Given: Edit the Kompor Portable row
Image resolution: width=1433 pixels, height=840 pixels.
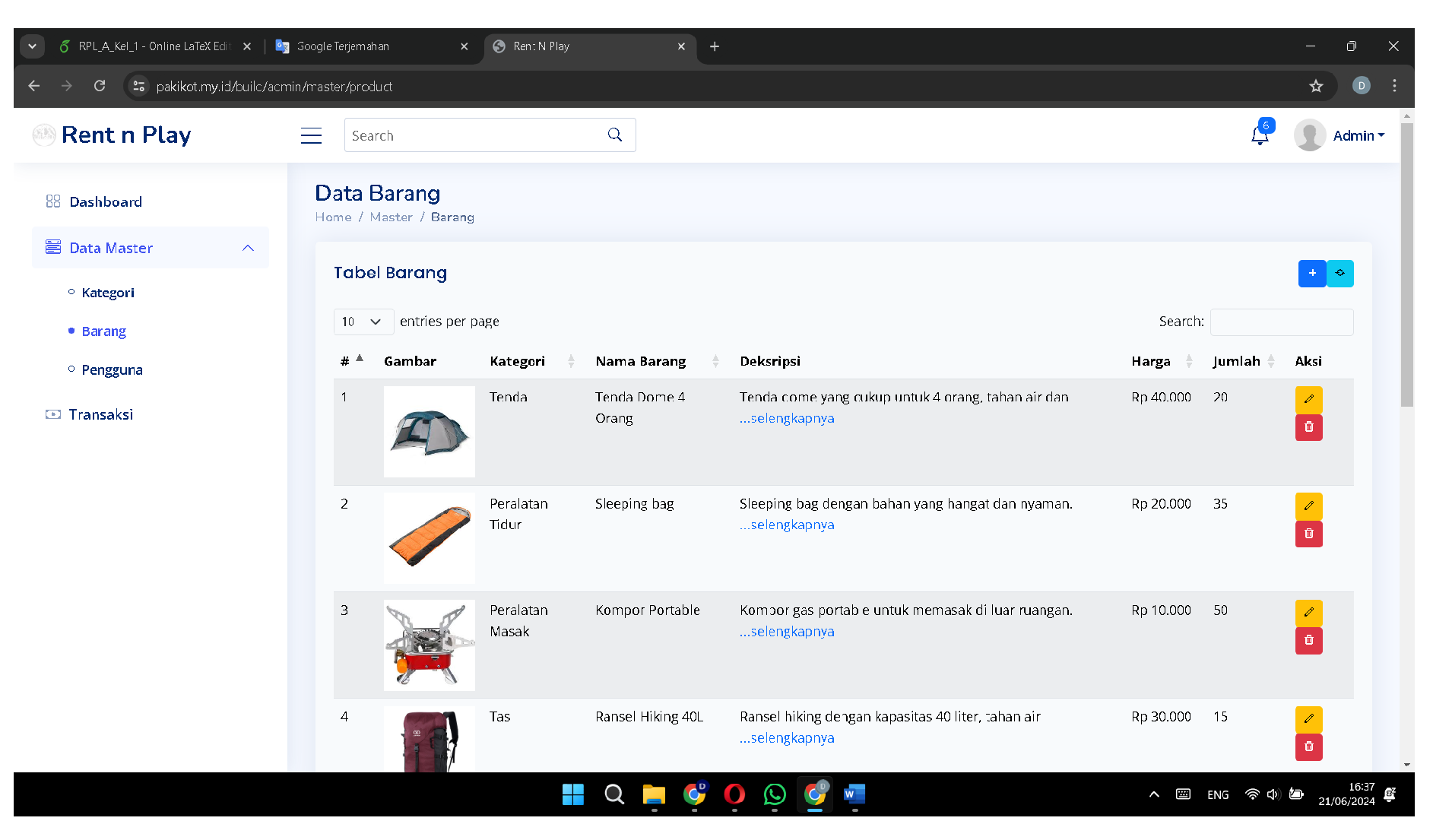Looking at the screenshot, I should [x=1308, y=612].
